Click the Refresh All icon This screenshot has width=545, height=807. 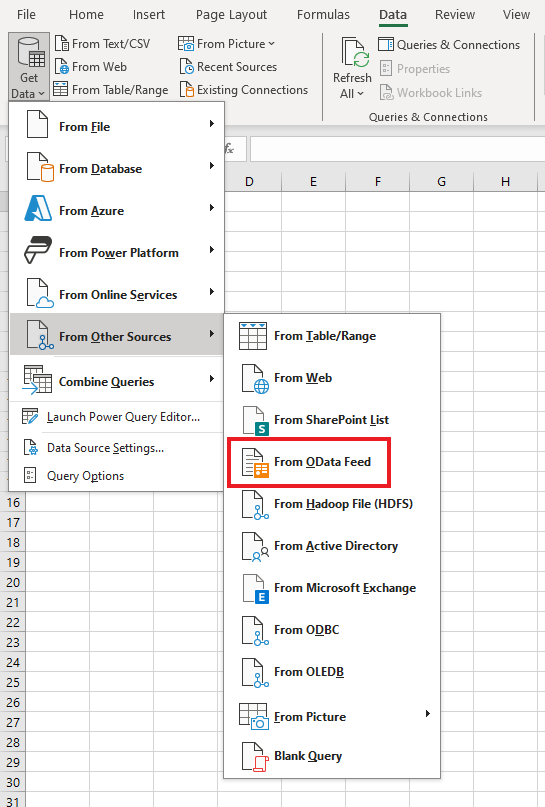354,52
